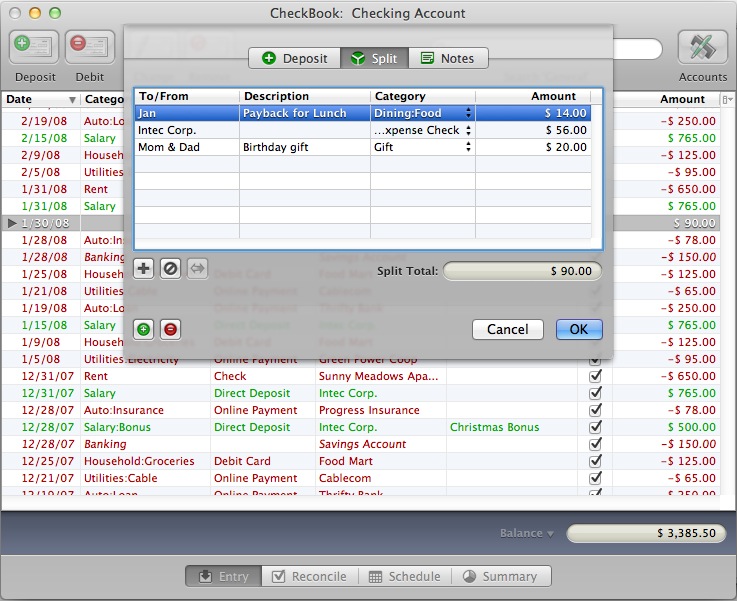The image size is (737, 601).
Task: Open Category dropdown for Mom & Dad split
Action: pyautogui.click(x=468, y=147)
